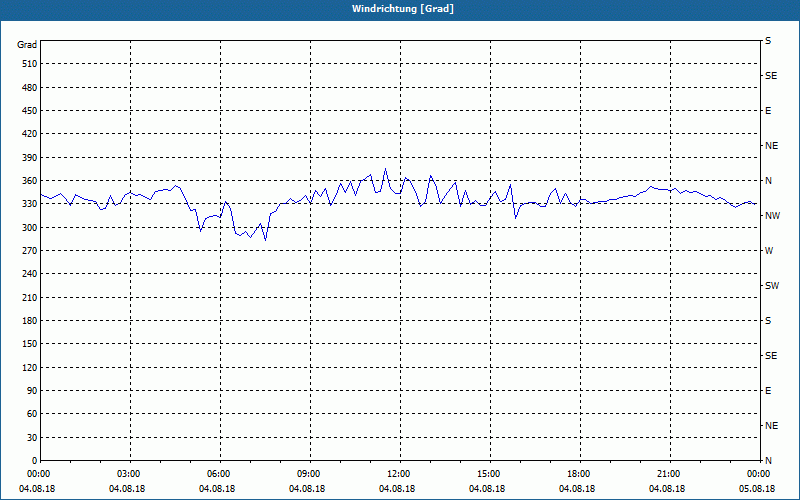Pick the 300 y-axis value
This screenshot has height=500, width=800.
click(29, 228)
